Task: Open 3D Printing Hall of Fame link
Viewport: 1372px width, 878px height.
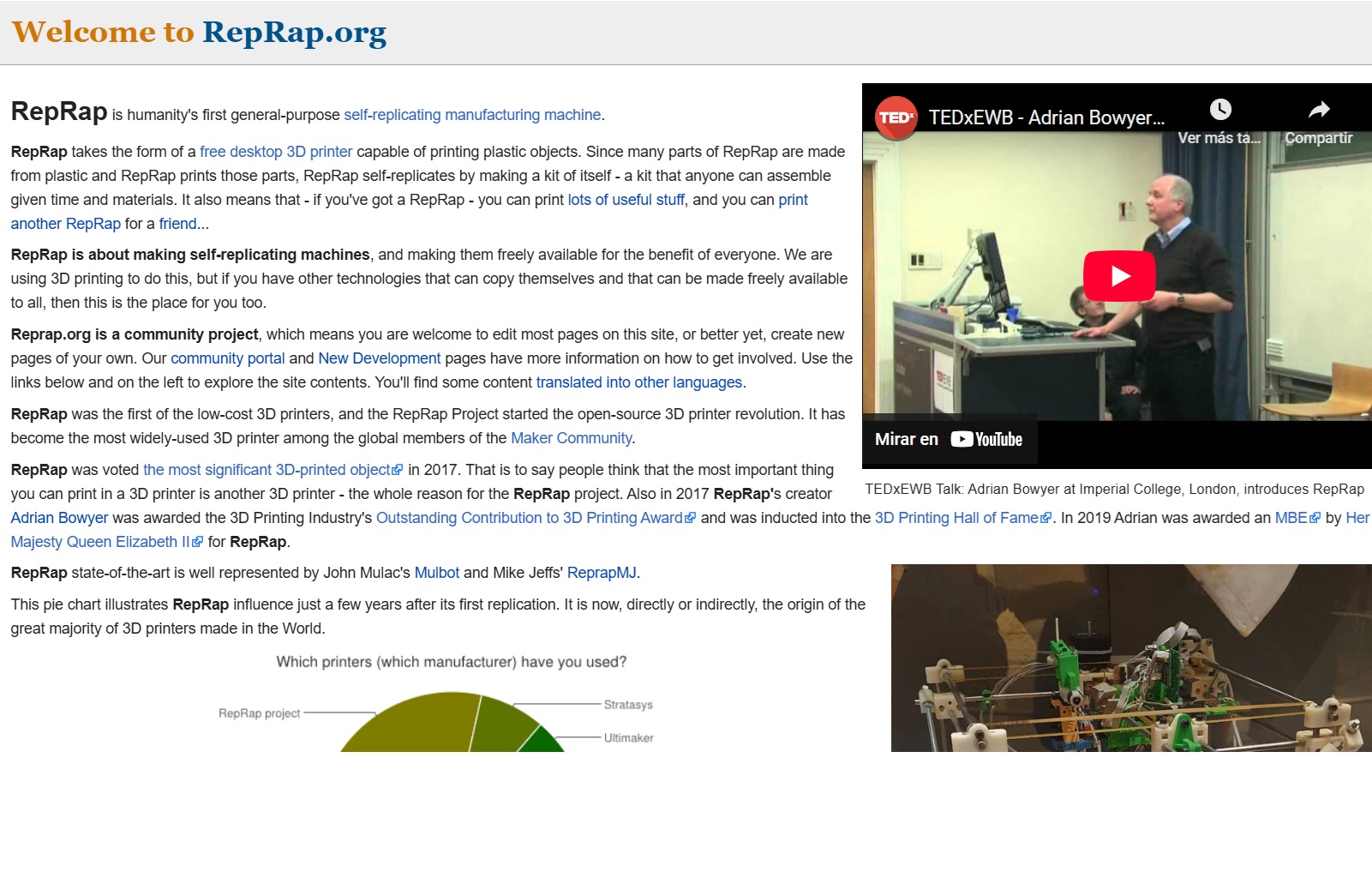Action: 956,518
